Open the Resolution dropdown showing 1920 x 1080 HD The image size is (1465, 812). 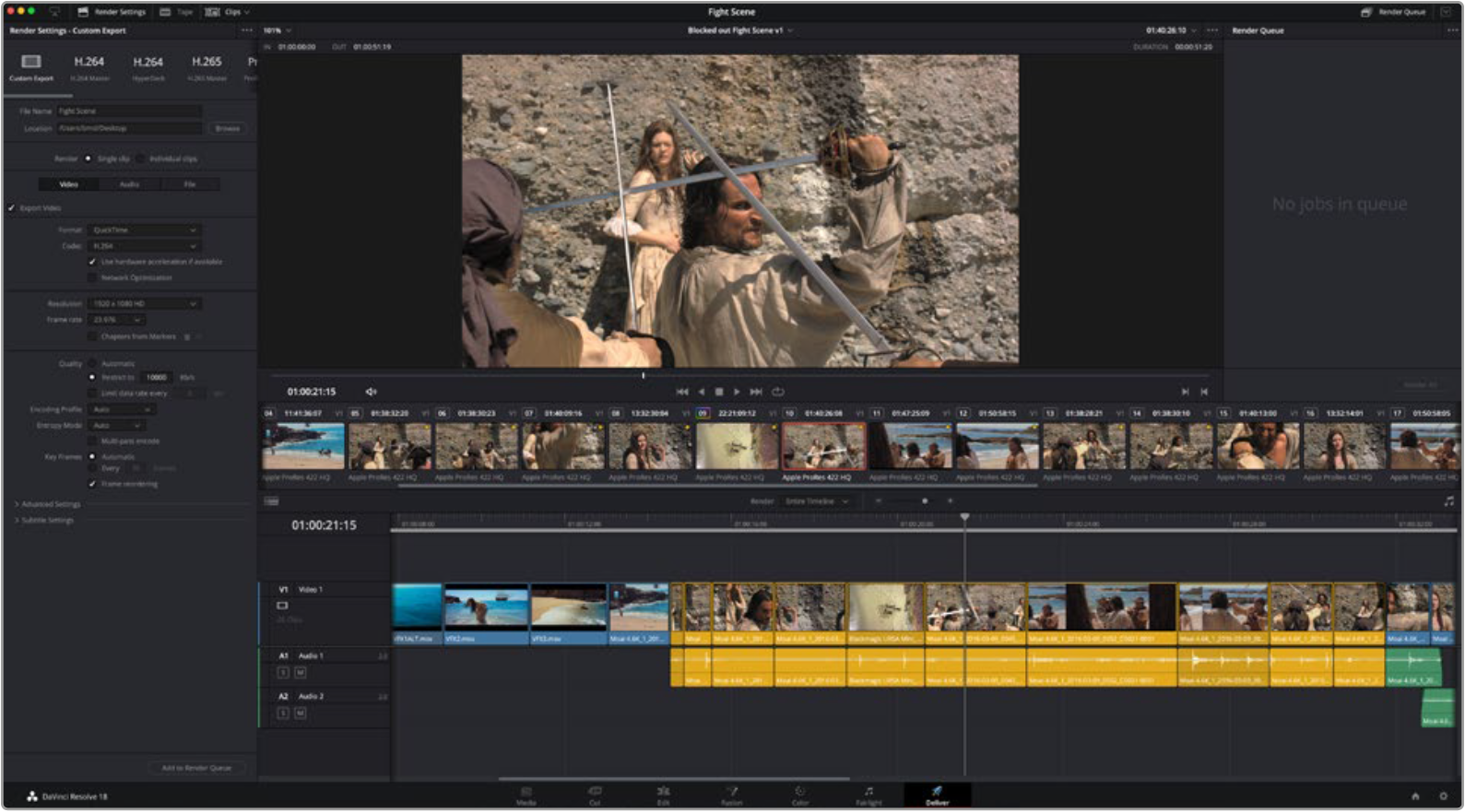[x=144, y=303]
